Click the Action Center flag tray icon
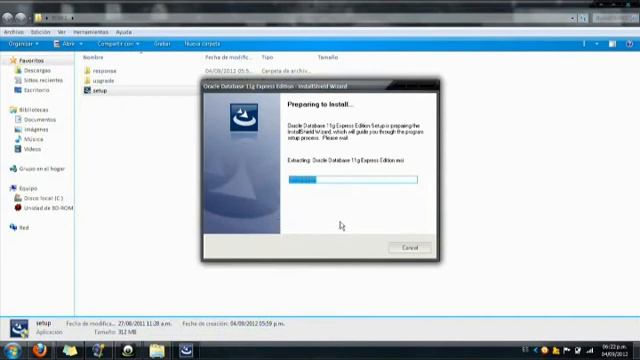The width and height of the screenshot is (640, 360). coord(567,351)
